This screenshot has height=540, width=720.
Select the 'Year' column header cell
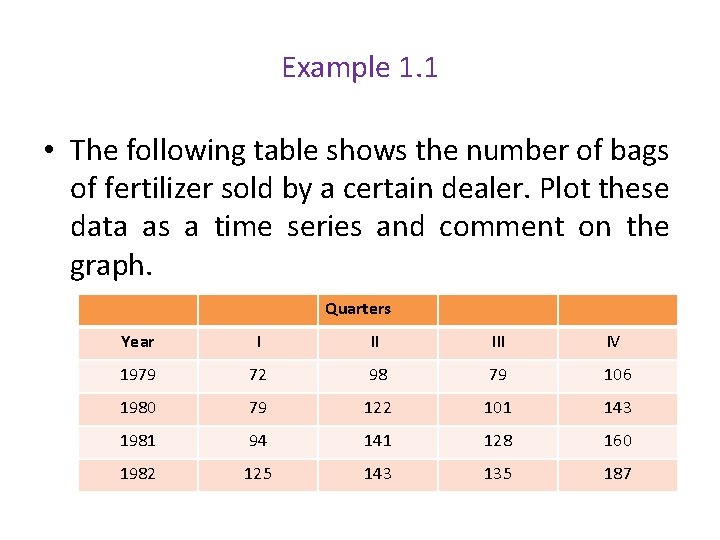(138, 343)
